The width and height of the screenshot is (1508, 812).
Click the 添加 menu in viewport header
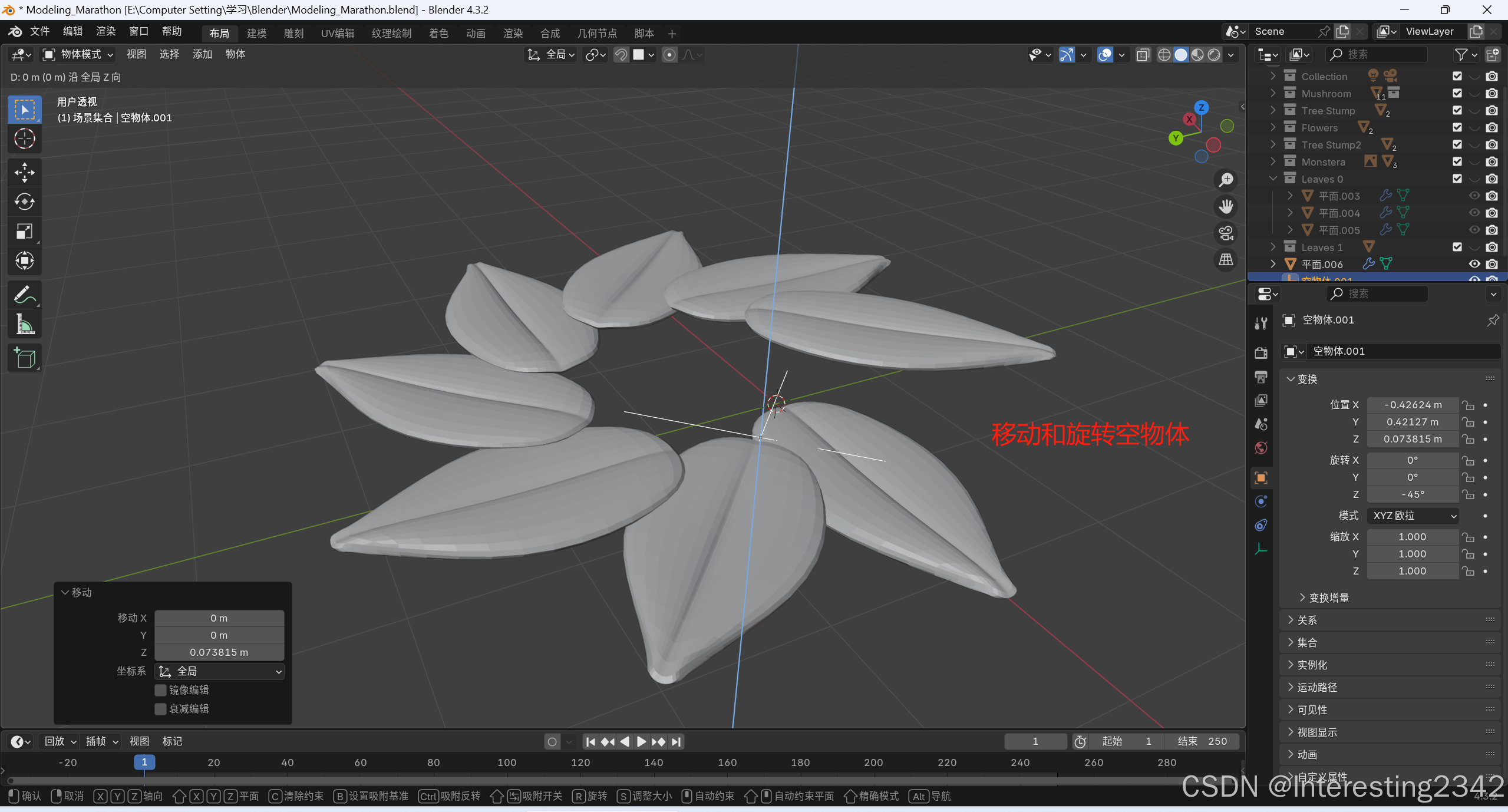pyautogui.click(x=202, y=54)
